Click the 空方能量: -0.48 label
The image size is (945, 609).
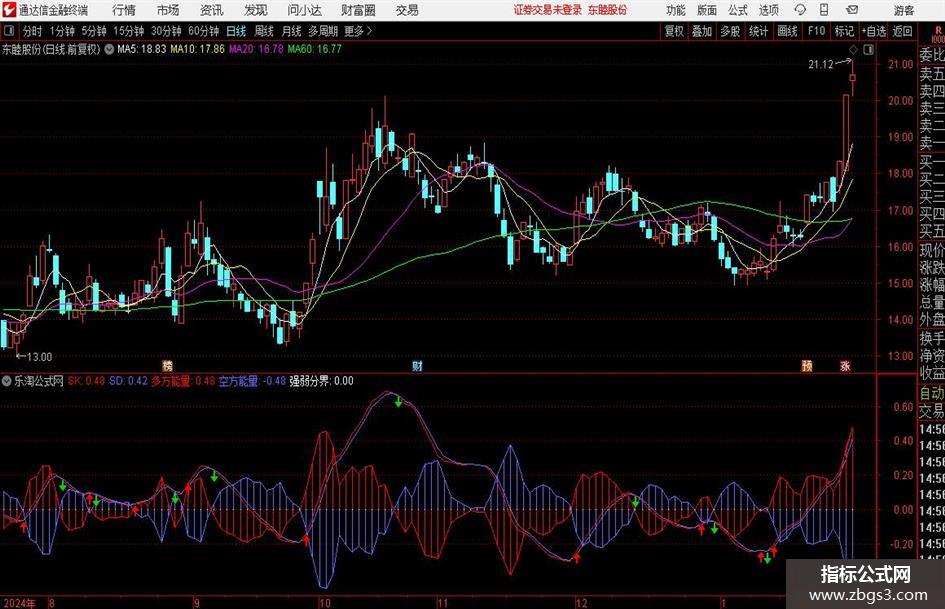click(252, 380)
